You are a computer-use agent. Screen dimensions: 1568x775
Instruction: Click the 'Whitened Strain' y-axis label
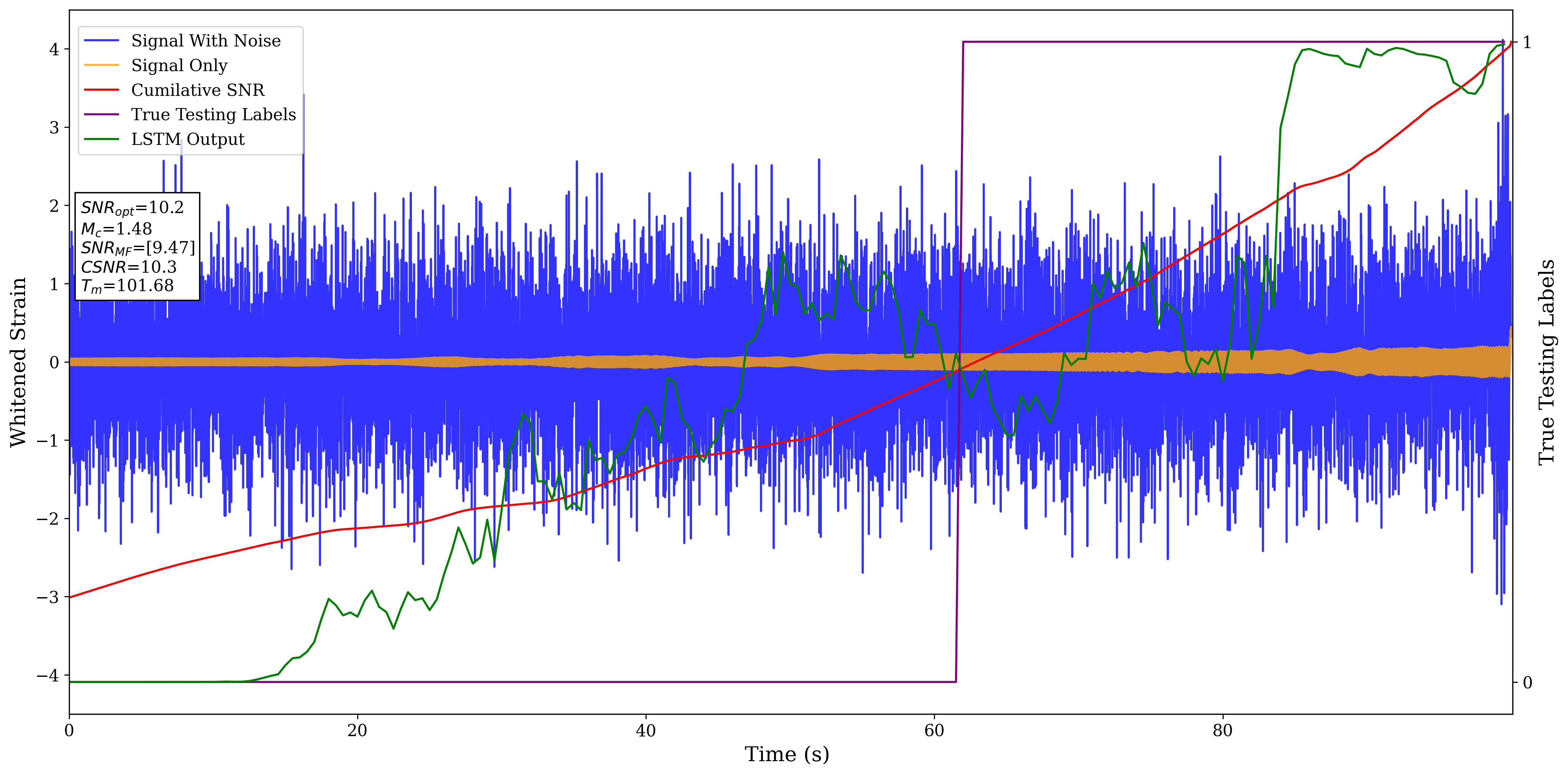click(18, 362)
